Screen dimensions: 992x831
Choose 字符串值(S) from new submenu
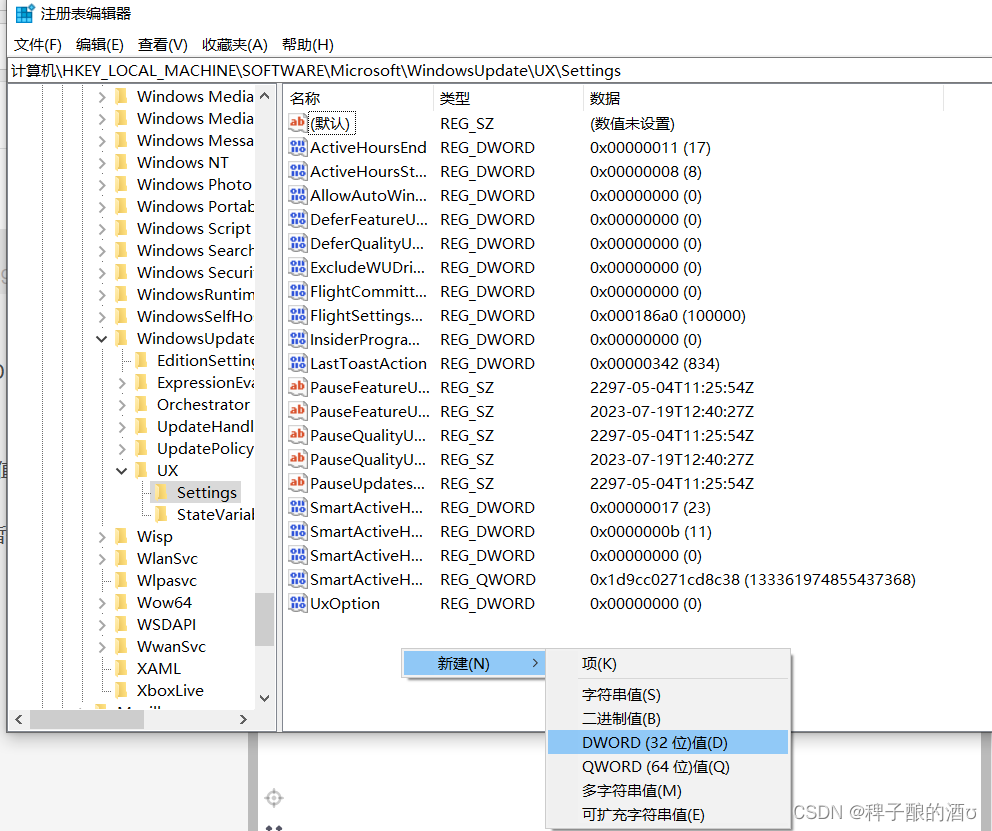click(x=667, y=694)
